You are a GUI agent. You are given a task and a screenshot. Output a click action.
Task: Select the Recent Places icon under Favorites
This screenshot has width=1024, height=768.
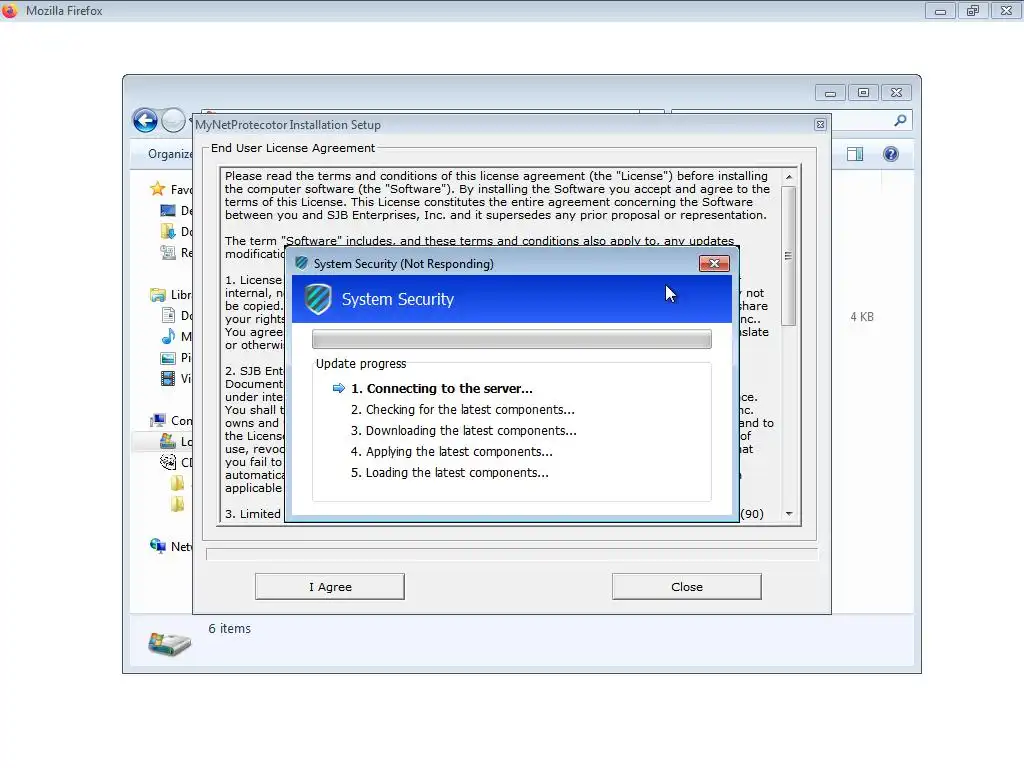[168, 252]
